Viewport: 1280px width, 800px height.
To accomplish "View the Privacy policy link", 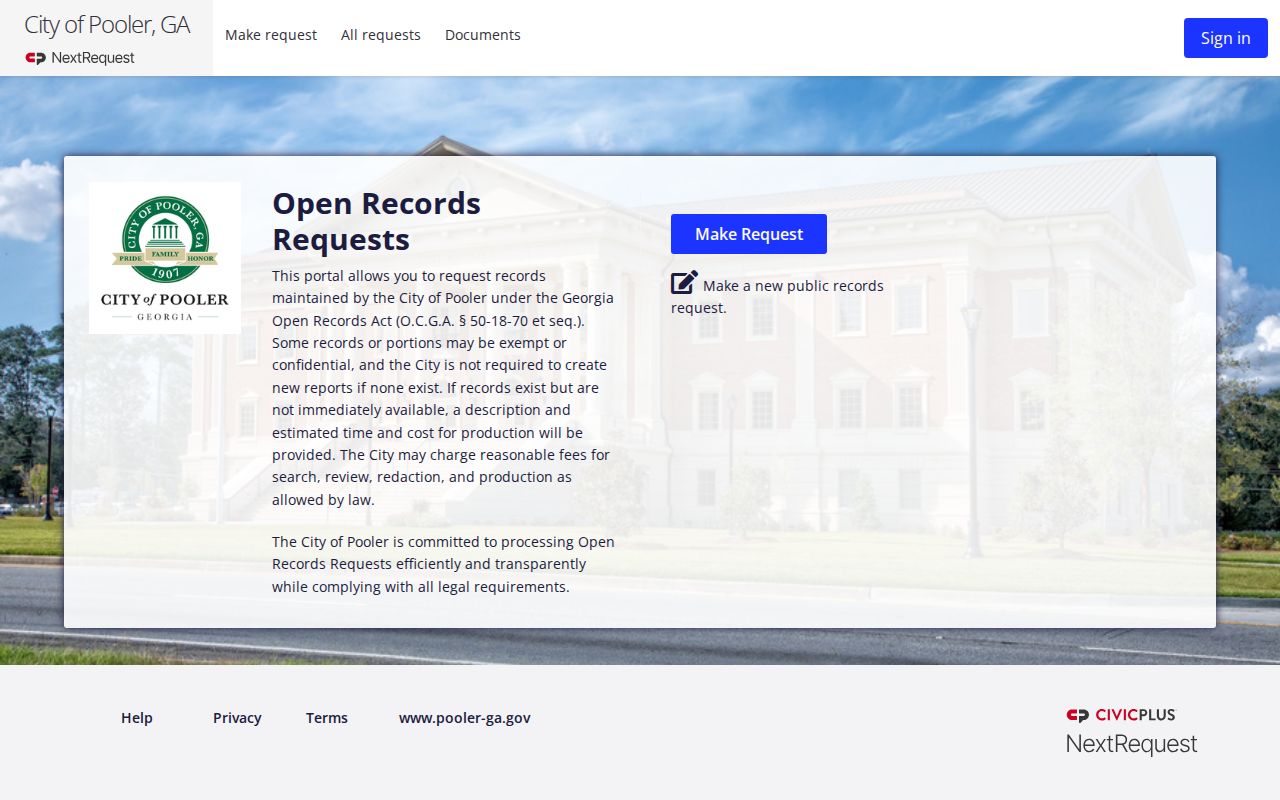I will coord(237,718).
